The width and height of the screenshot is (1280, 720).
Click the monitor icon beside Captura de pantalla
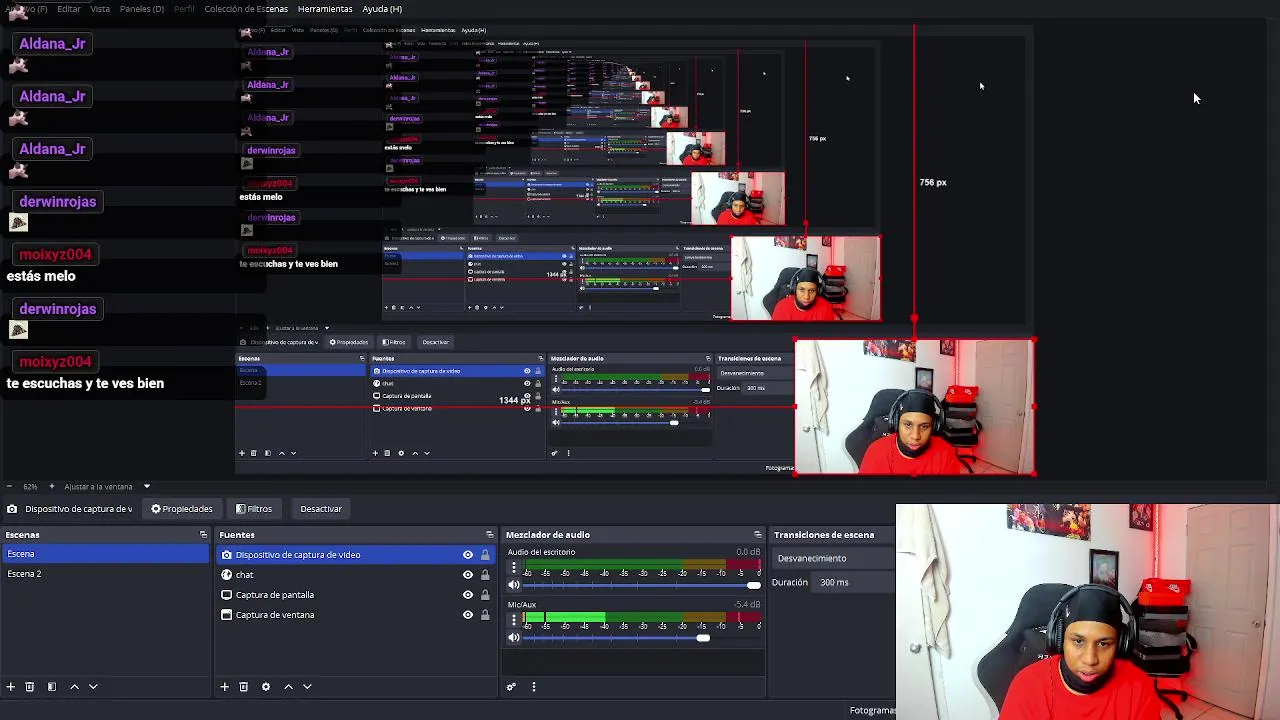click(x=227, y=595)
